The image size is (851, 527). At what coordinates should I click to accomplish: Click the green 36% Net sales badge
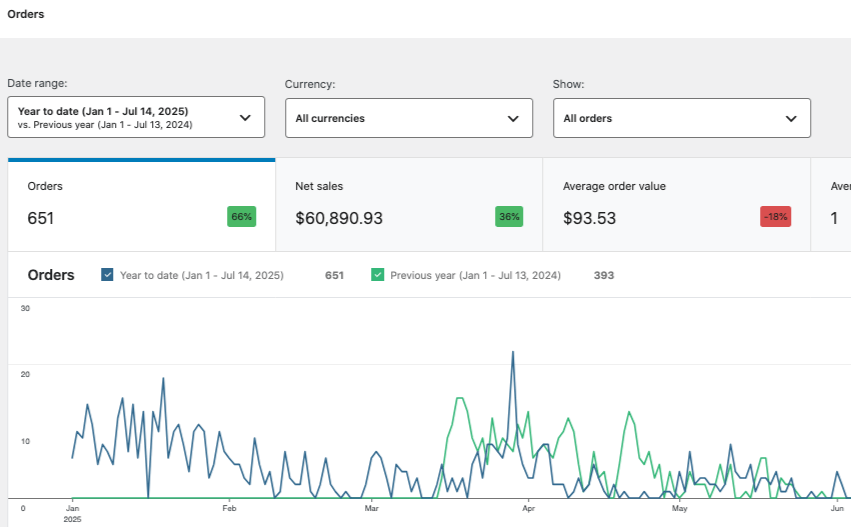[x=509, y=217]
